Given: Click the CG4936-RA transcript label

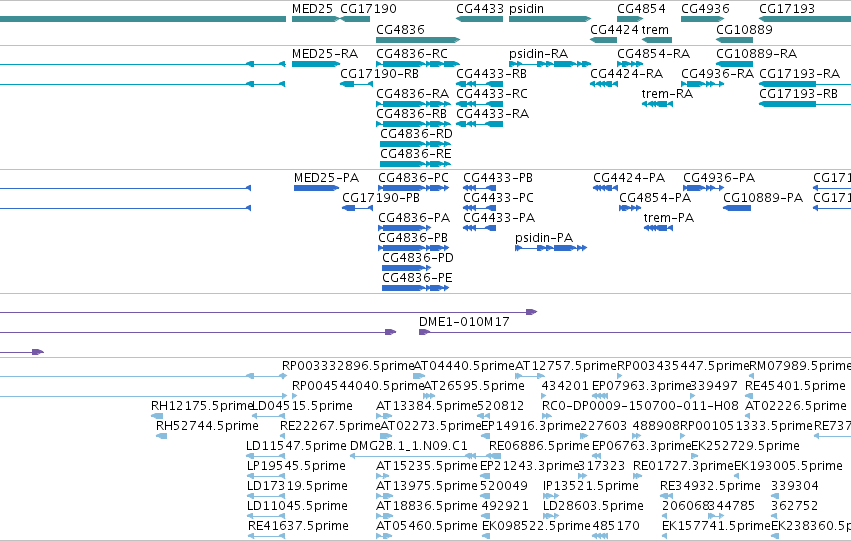Looking at the screenshot, I should (717, 74).
